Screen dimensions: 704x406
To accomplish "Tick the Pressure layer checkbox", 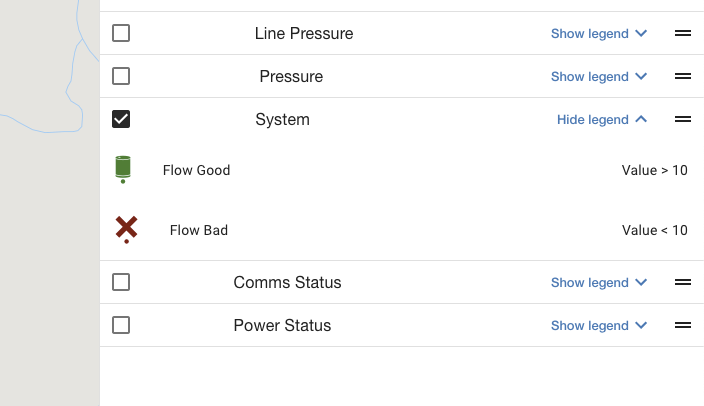I will (x=121, y=76).
